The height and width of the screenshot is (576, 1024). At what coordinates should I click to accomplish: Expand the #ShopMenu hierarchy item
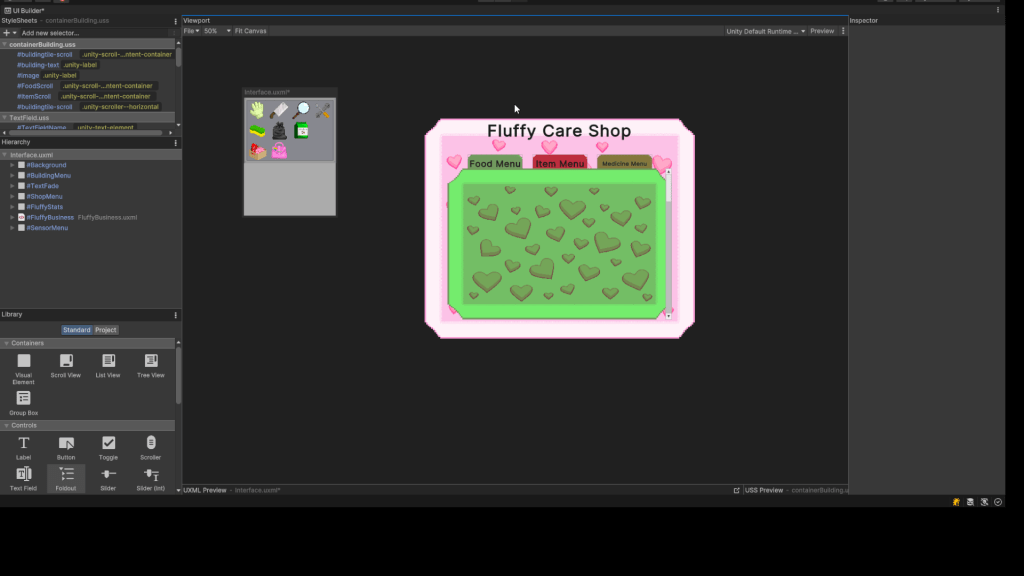click(12, 196)
